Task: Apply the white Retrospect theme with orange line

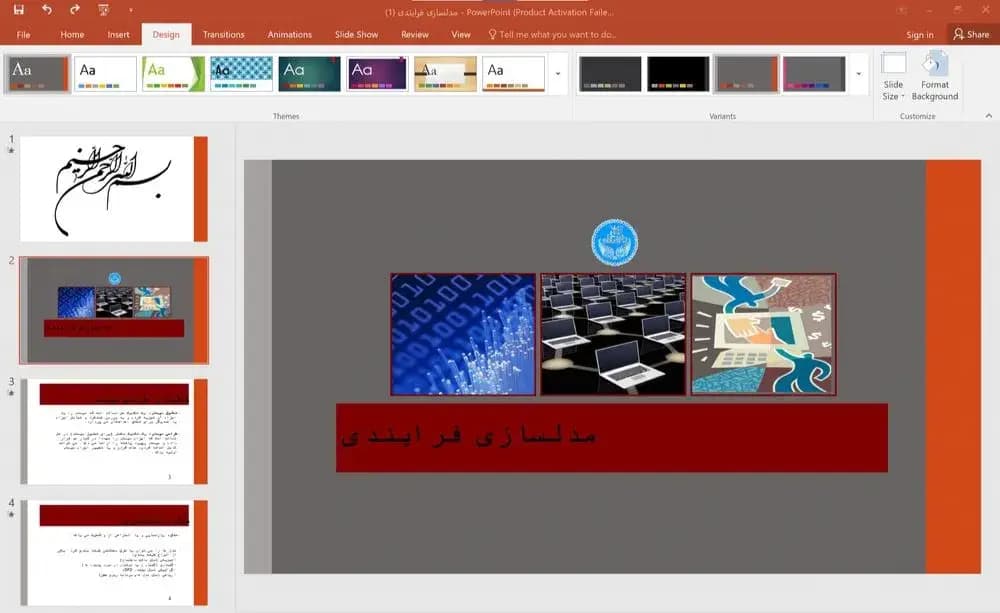Action: 513,74
